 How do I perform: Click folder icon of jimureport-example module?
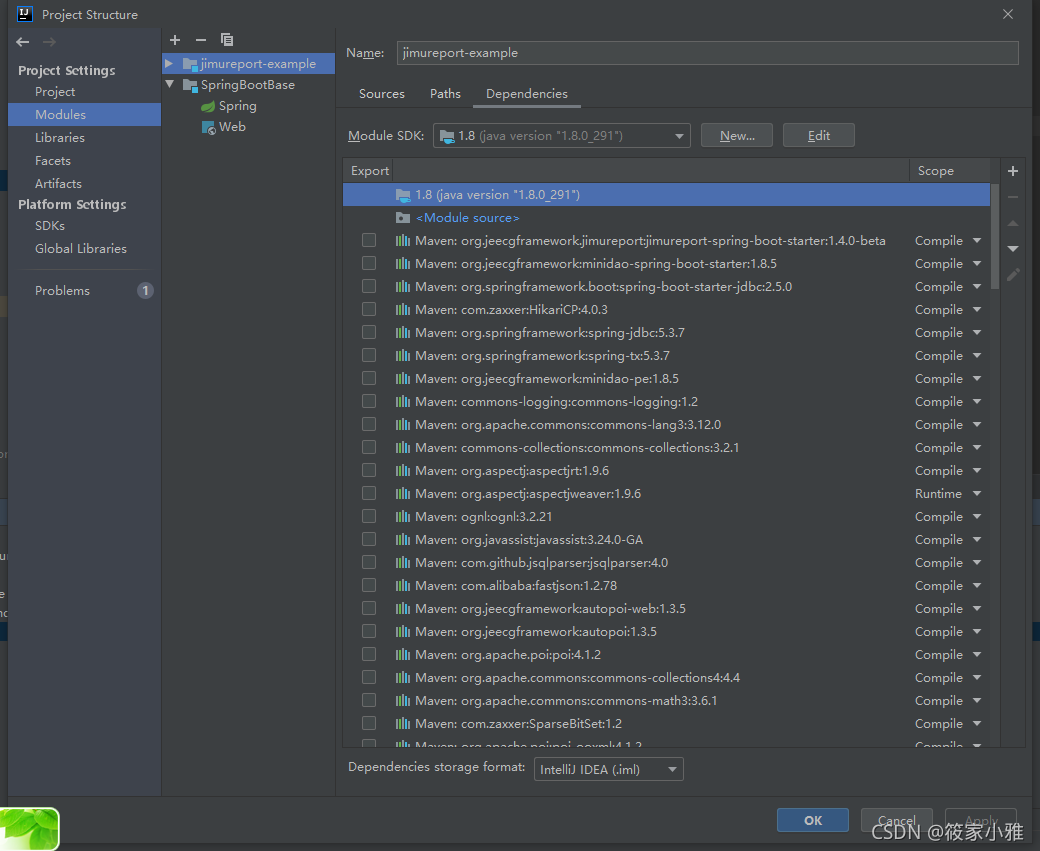[x=190, y=64]
